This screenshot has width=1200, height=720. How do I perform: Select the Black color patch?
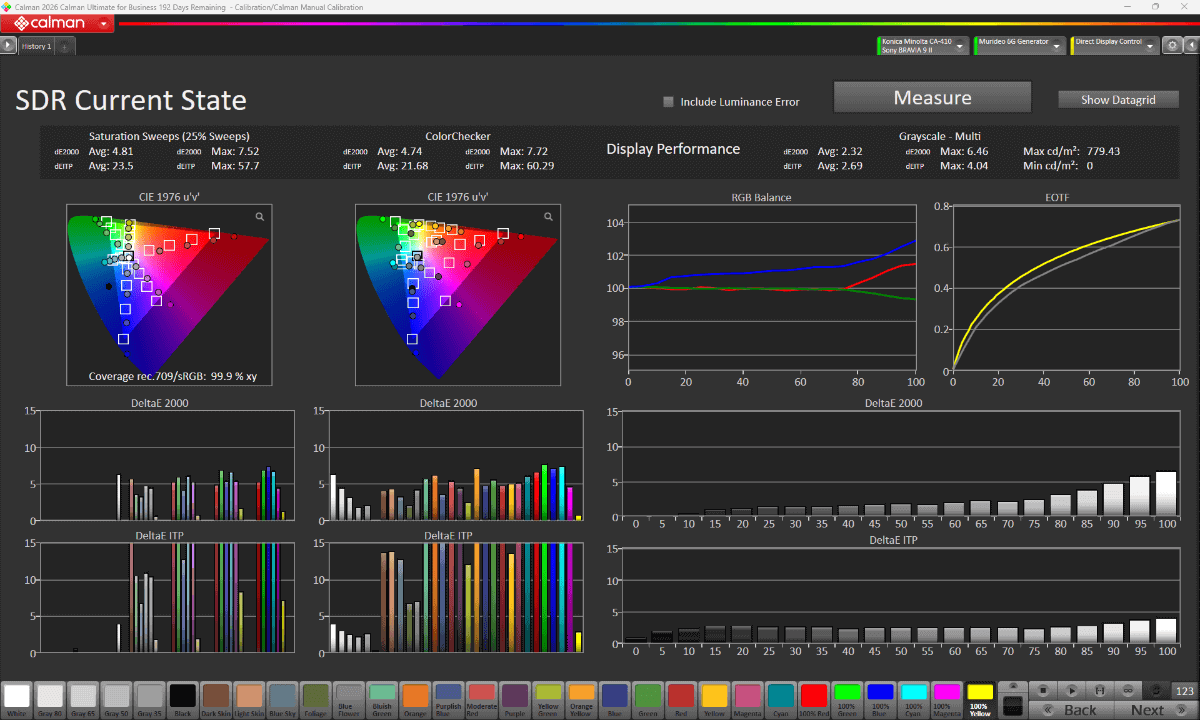tap(182, 699)
